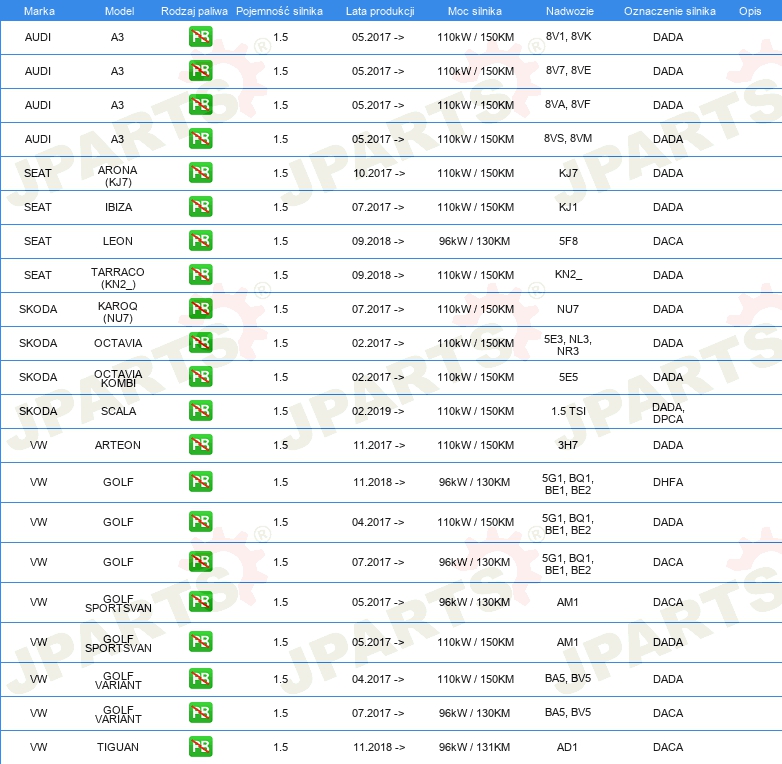Click body code 3H7
782x764 pixels.
pos(568,445)
